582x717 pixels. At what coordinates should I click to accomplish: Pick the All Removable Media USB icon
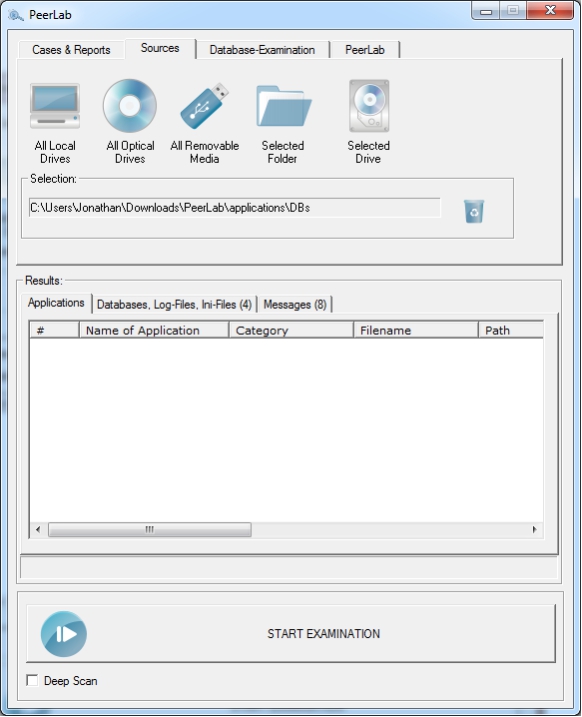click(x=204, y=106)
